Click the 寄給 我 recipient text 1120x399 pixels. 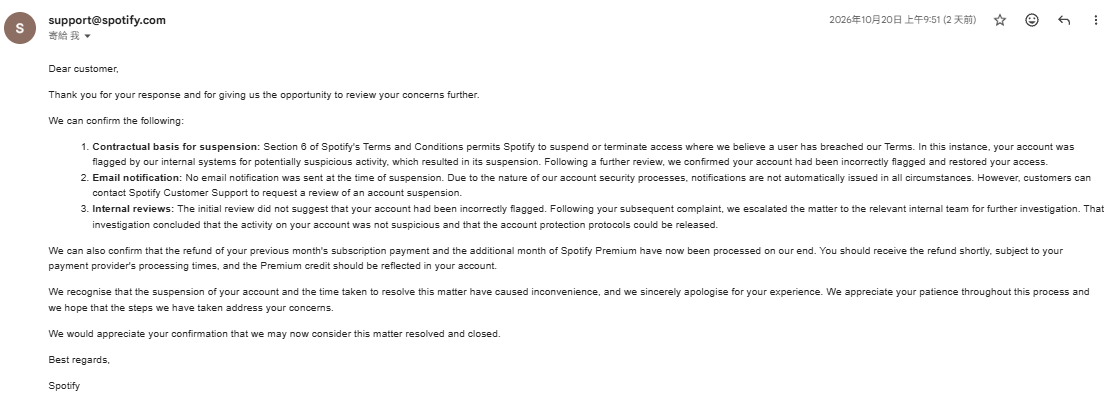64,36
